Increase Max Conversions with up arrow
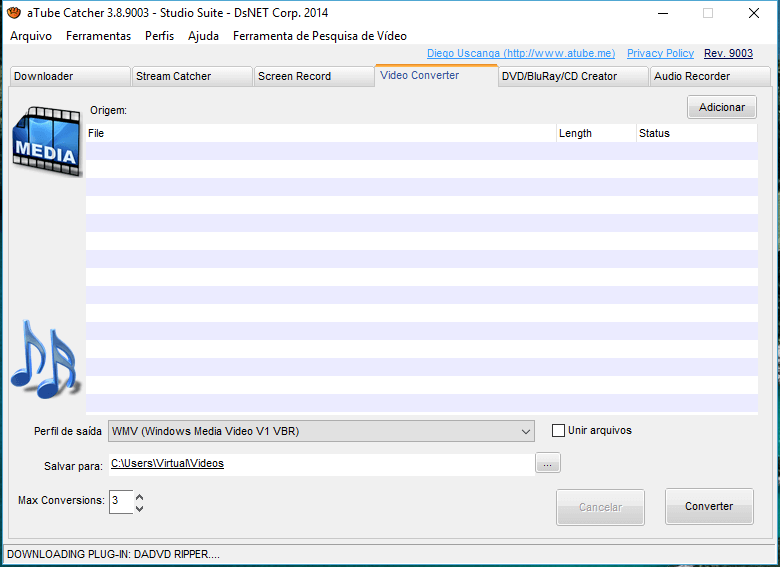This screenshot has width=780, height=567. tap(139, 496)
